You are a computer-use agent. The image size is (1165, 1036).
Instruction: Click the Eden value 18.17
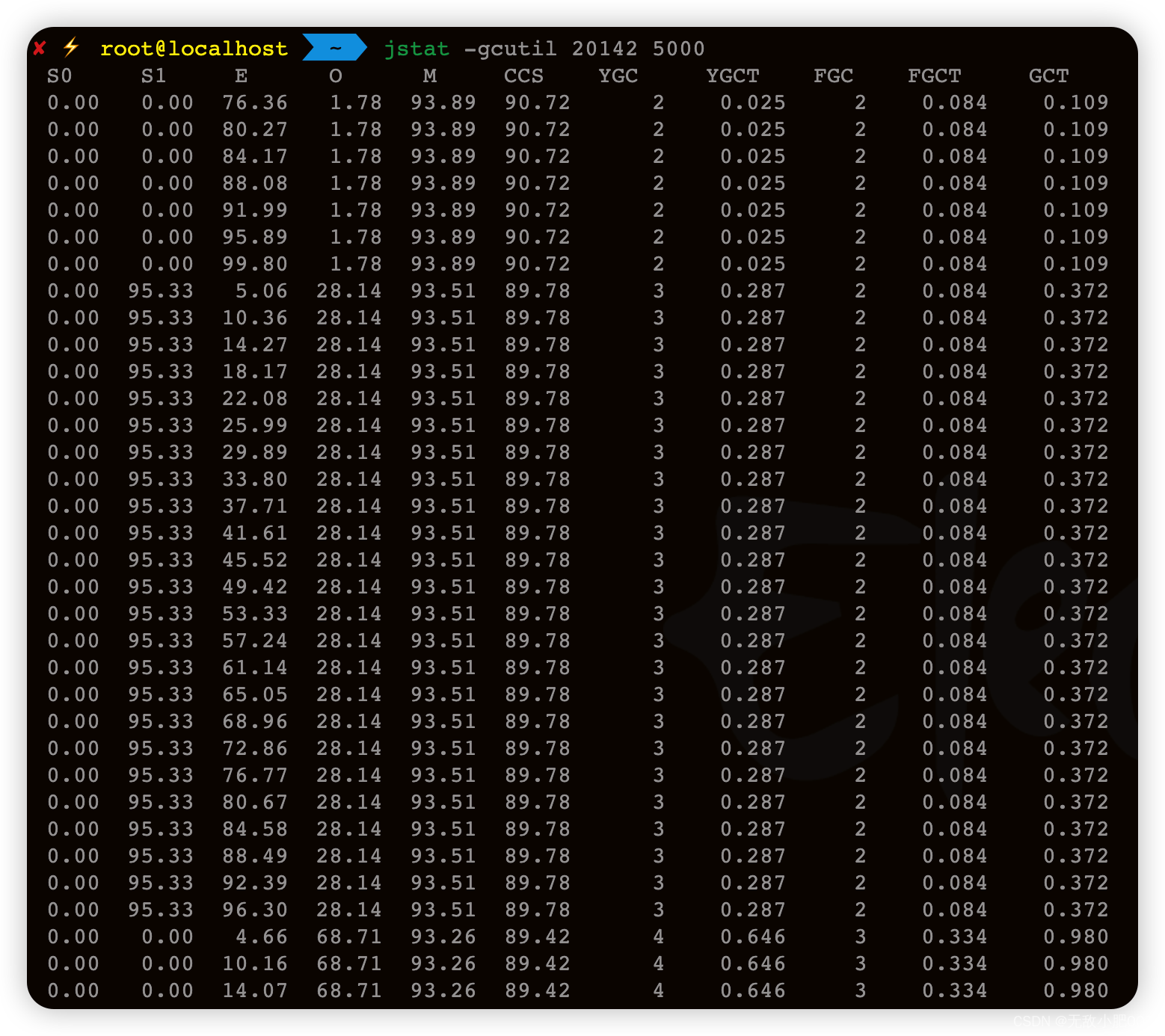point(255,371)
